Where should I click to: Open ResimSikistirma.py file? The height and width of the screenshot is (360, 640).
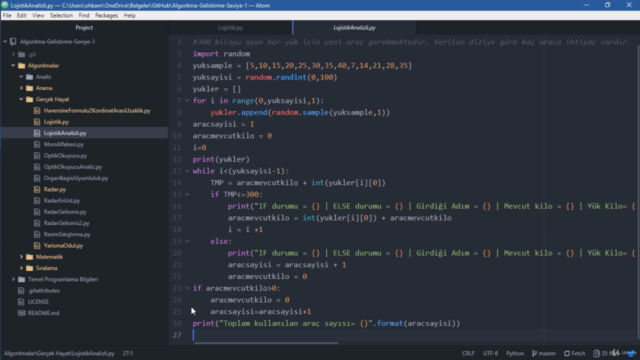pyautogui.click(x=67, y=234)
